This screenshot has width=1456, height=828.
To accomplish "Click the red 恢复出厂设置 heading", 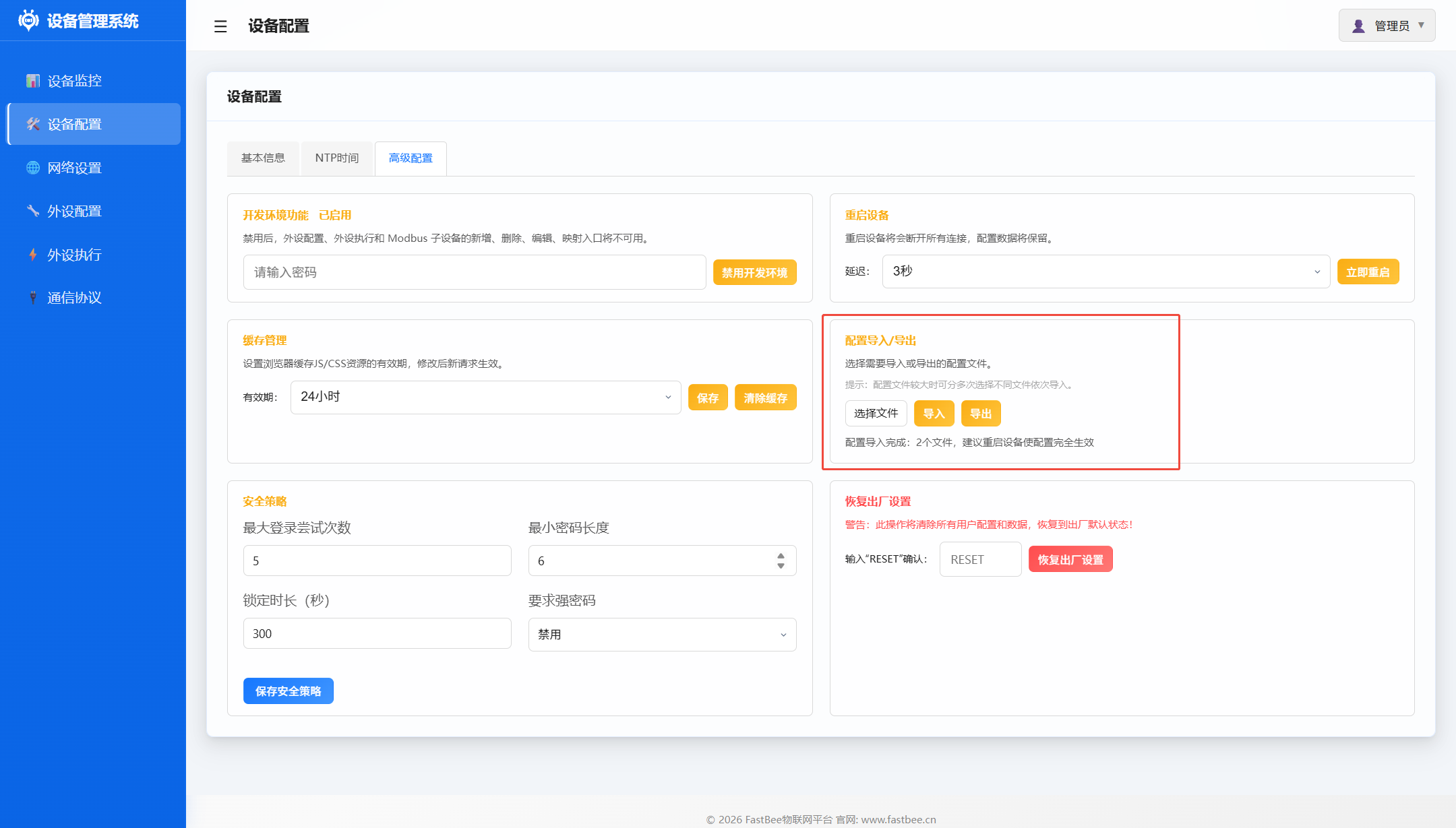I will tap(878, 501).
